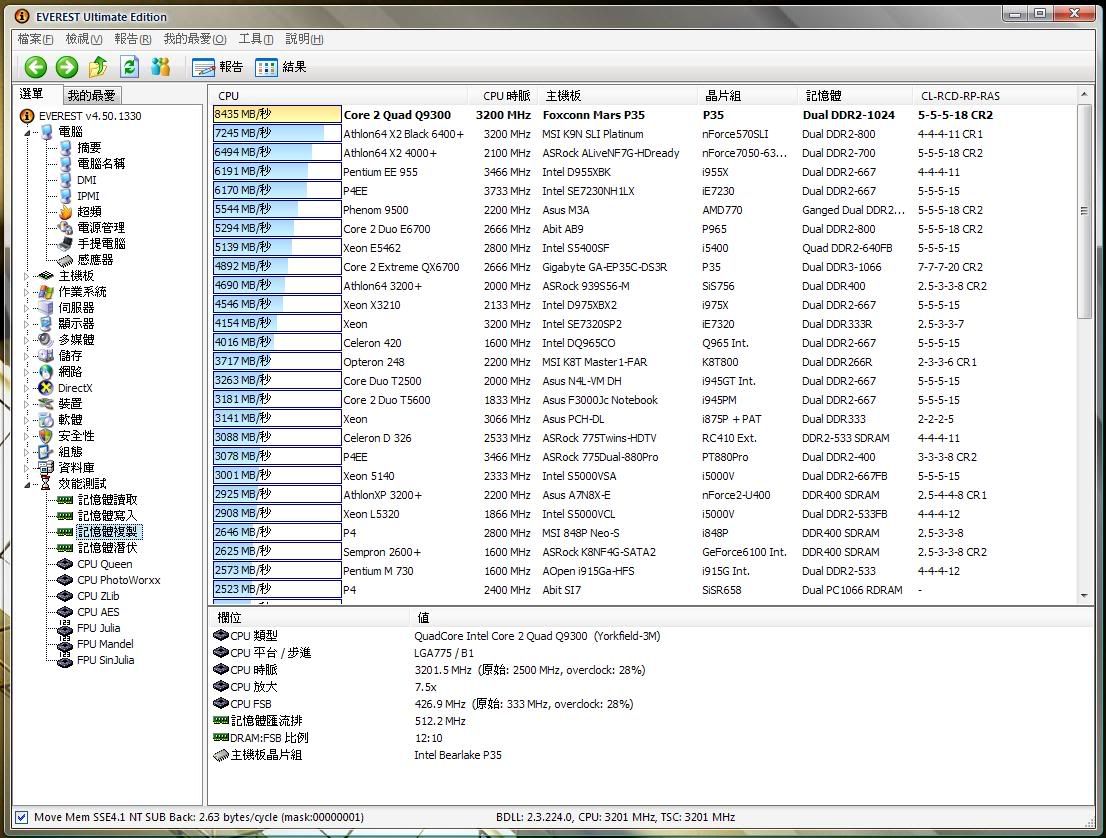Viewport: 1106px width, 838px height.
Task: Expand the 伺服器 tree node
Action: [27, 308]
